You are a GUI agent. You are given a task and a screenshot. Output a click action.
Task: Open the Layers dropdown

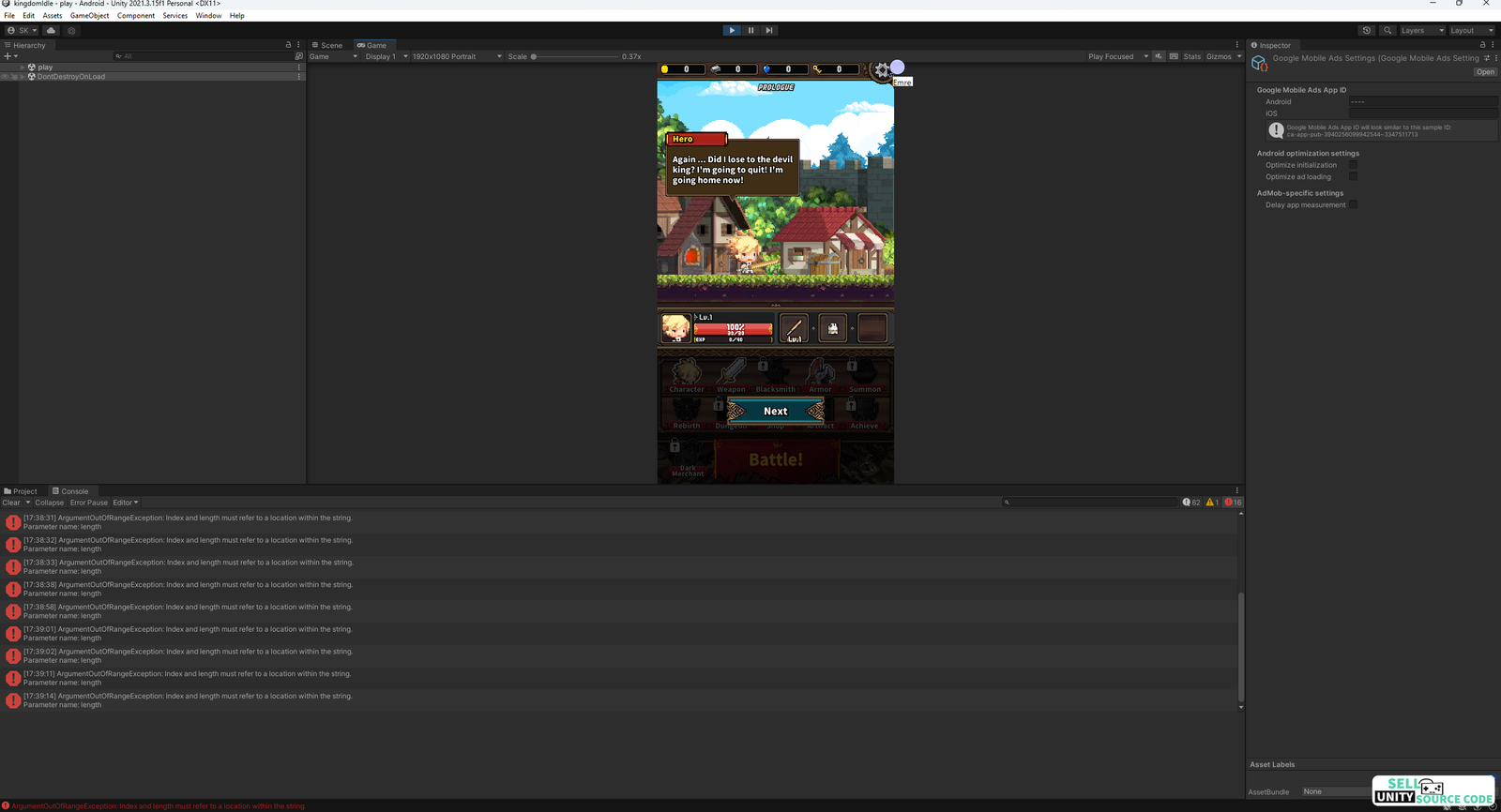coord(1422,30)
